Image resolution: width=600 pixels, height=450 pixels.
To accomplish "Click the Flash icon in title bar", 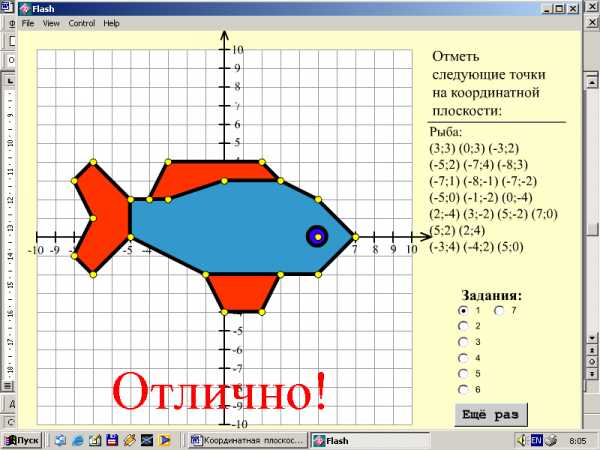I will 10,9.
